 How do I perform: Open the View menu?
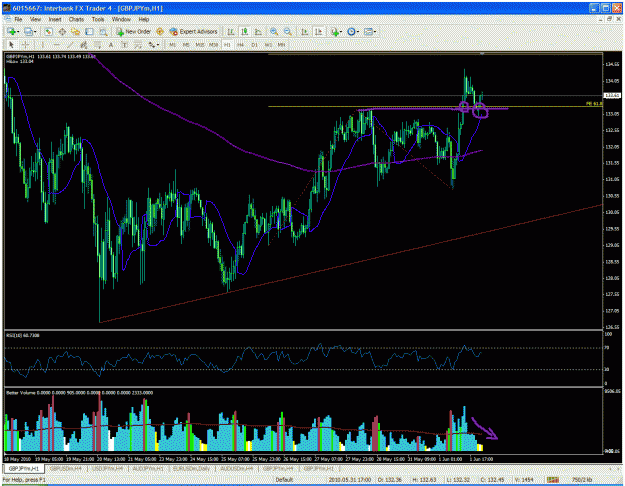(35, 19)
